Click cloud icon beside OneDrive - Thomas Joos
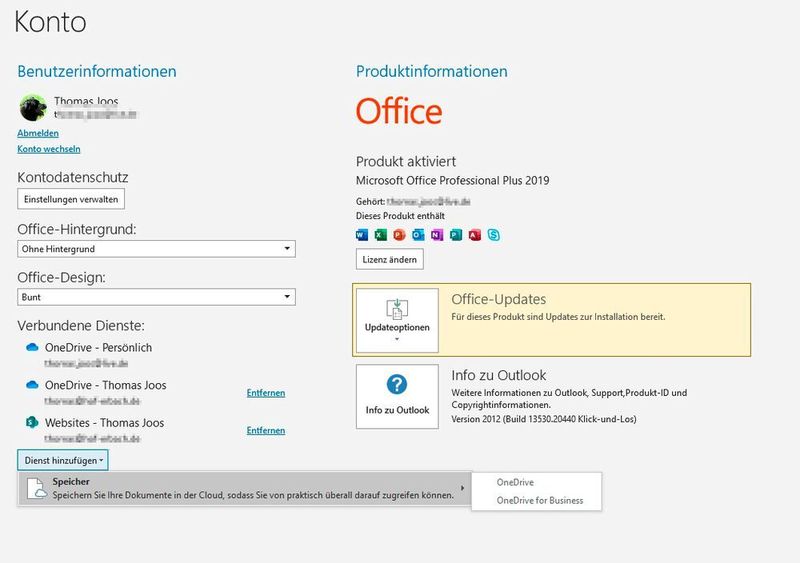Image resolution: width=800 pixels, height=563 pixels. [32, 385]
